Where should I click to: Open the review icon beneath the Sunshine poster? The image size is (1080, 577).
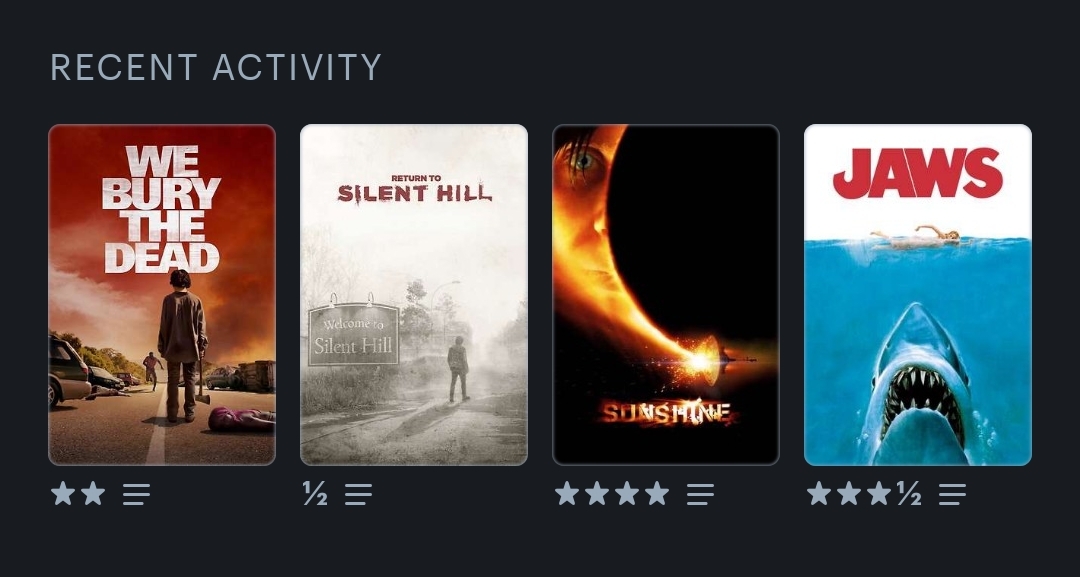[x=700, y=494]
